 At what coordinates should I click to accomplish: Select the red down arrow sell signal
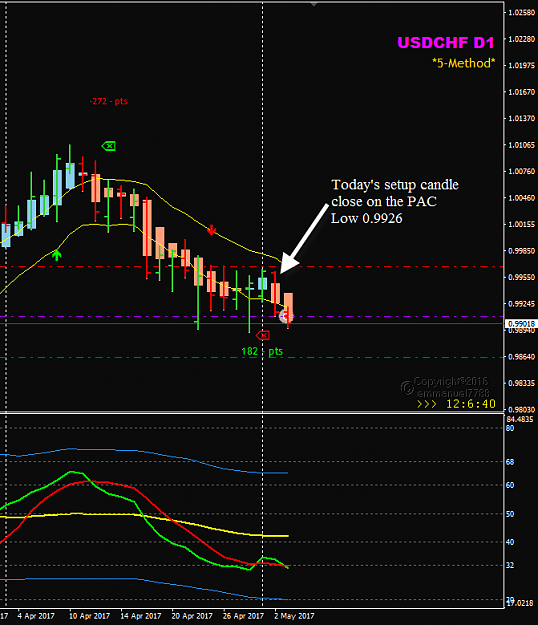[x=211, y=230]
